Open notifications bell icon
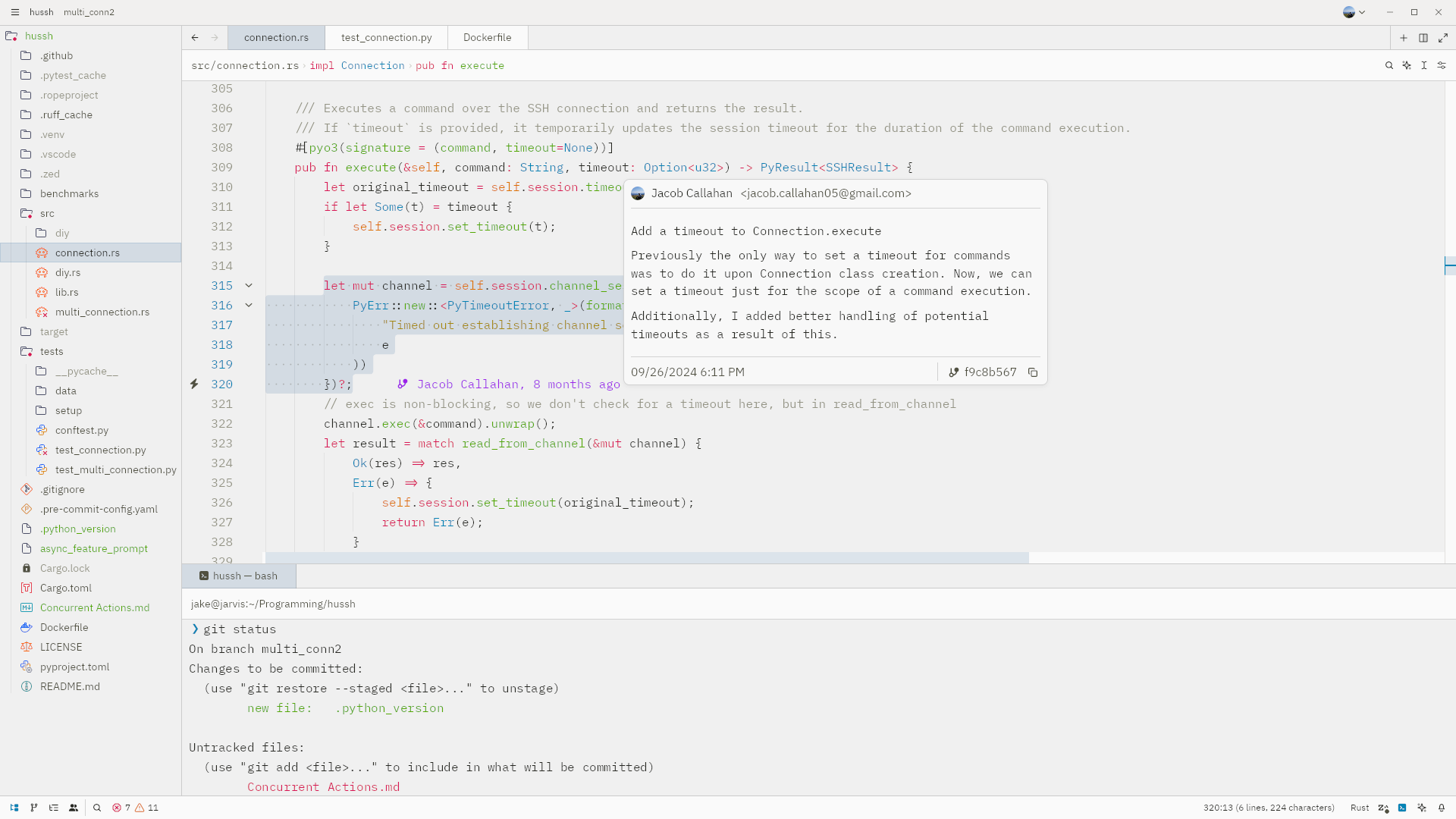Screen dimensions: 1456x819 point(1442,808)
